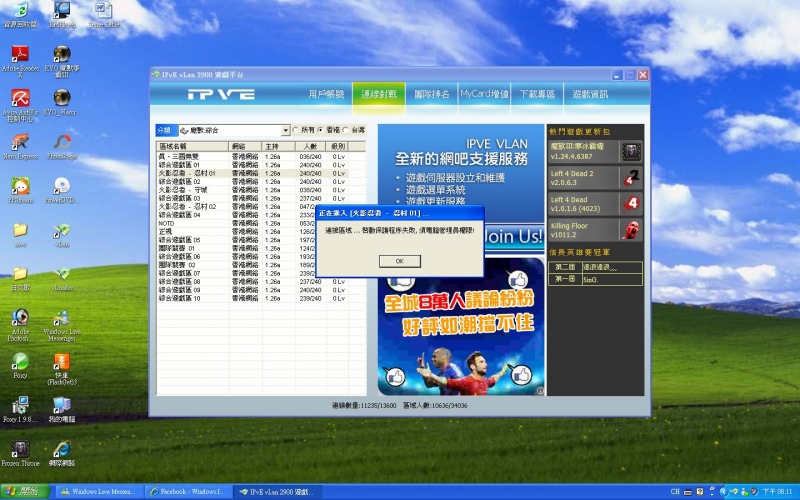Select room 團隊競賽 02
The height and width of the screenshot is (500, 800).
[x=236, y=265]
